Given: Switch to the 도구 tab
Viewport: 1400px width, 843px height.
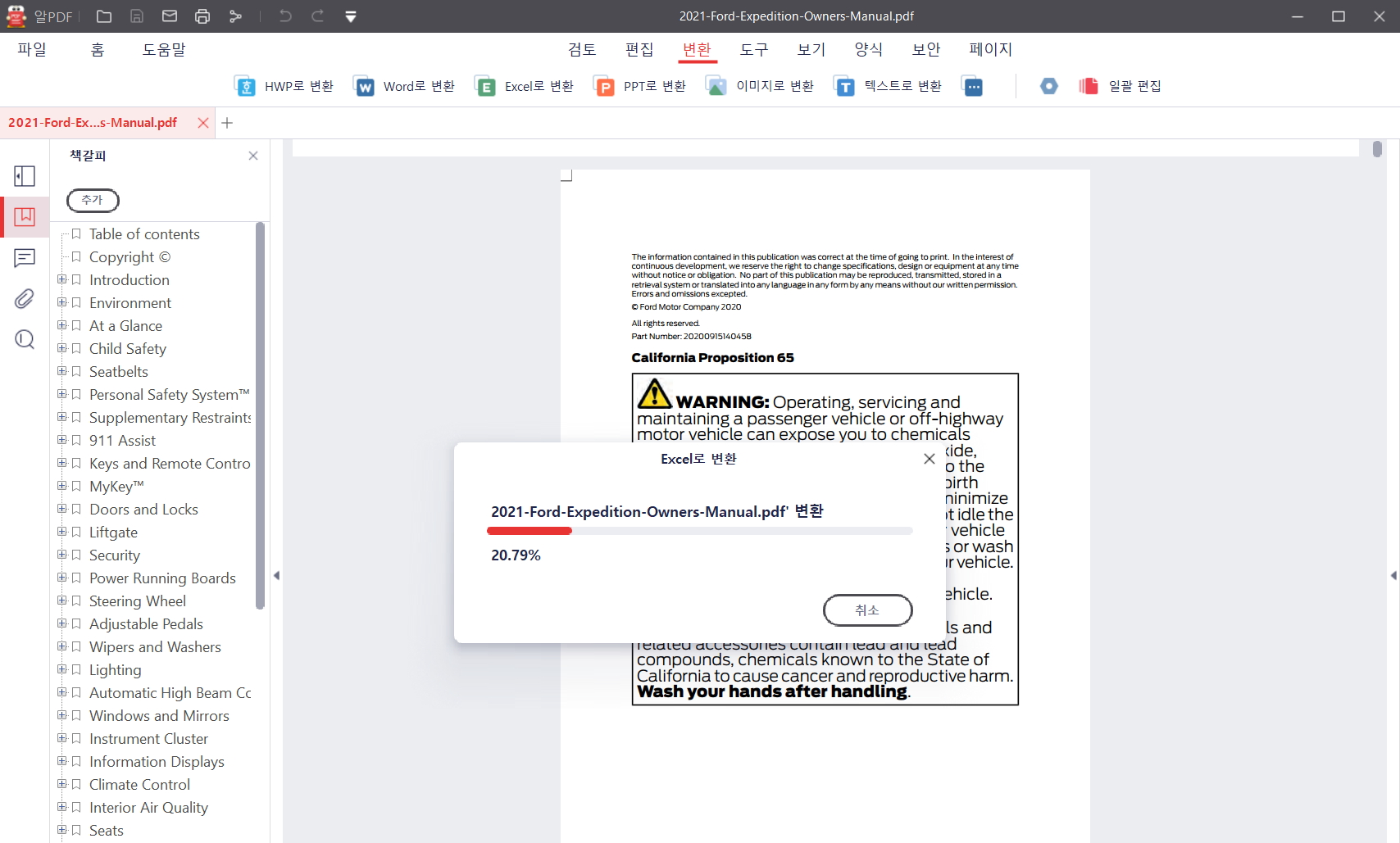Looking at the screenshot, I should point(754,50).
